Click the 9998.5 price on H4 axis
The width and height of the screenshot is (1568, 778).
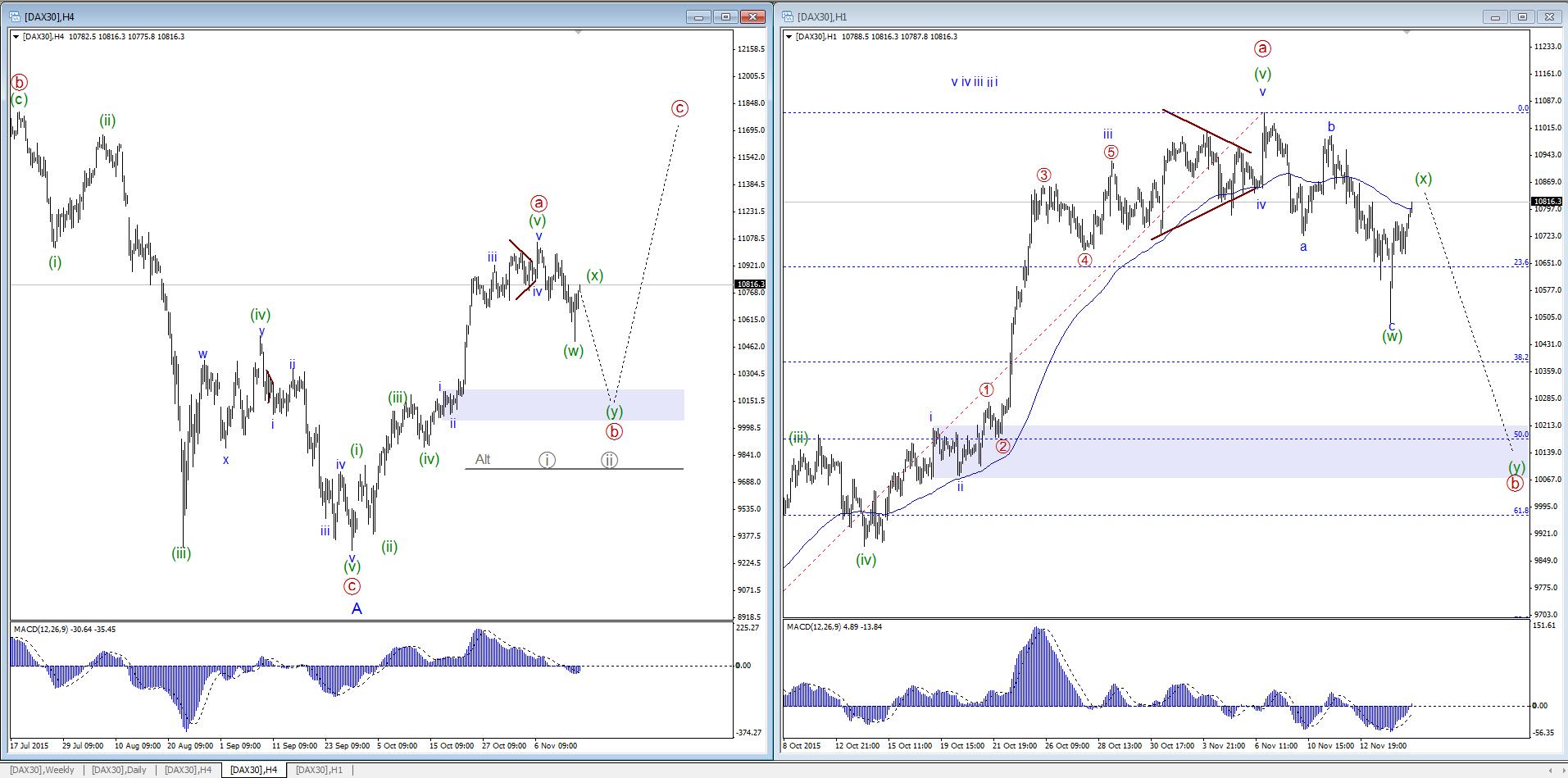click(751, 428)
